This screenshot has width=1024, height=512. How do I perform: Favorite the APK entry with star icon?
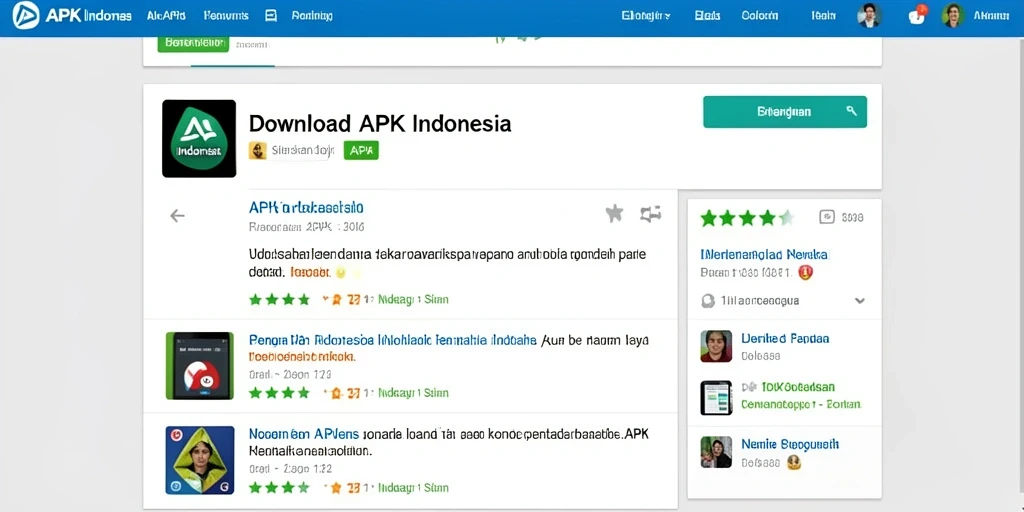tap(614, 213)
